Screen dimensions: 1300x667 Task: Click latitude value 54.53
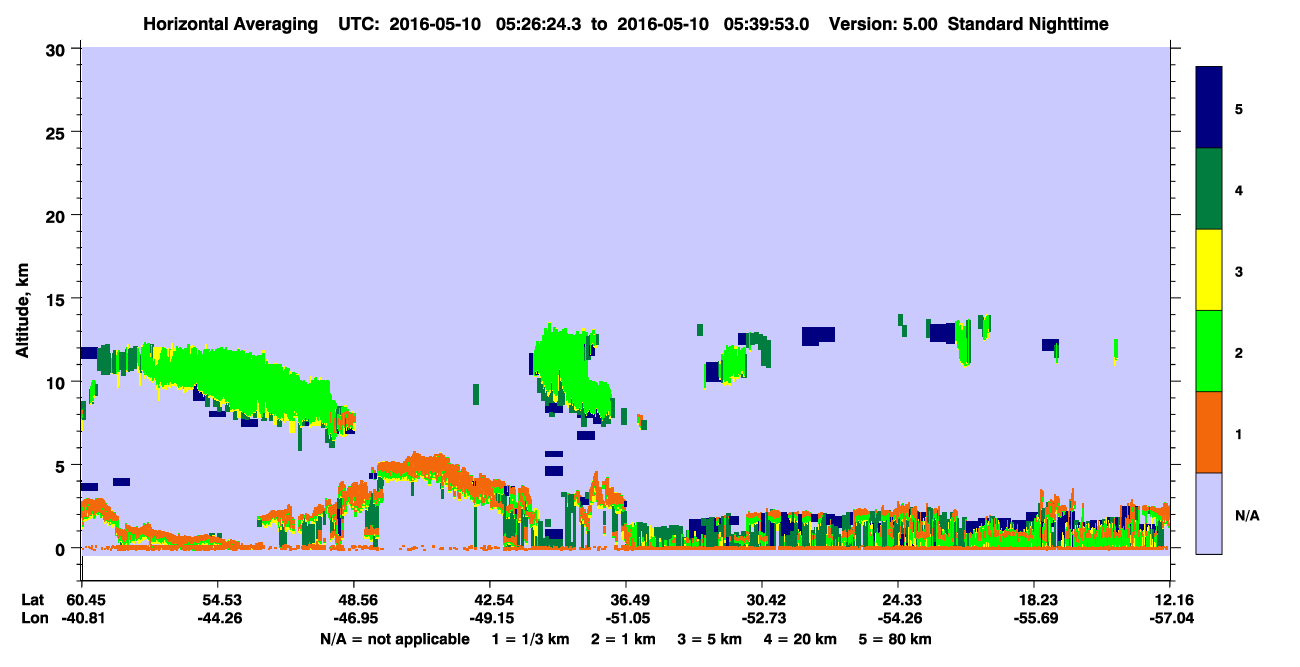[218, 600]
